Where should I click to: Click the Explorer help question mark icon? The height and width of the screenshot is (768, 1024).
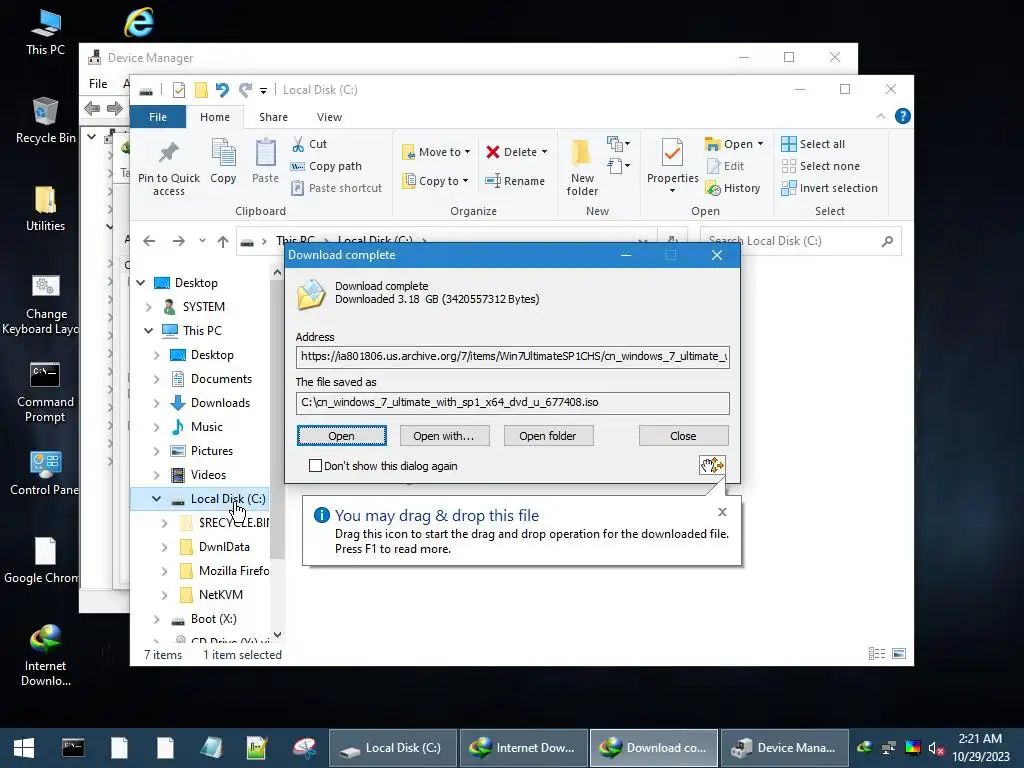[x=903, y=116]
